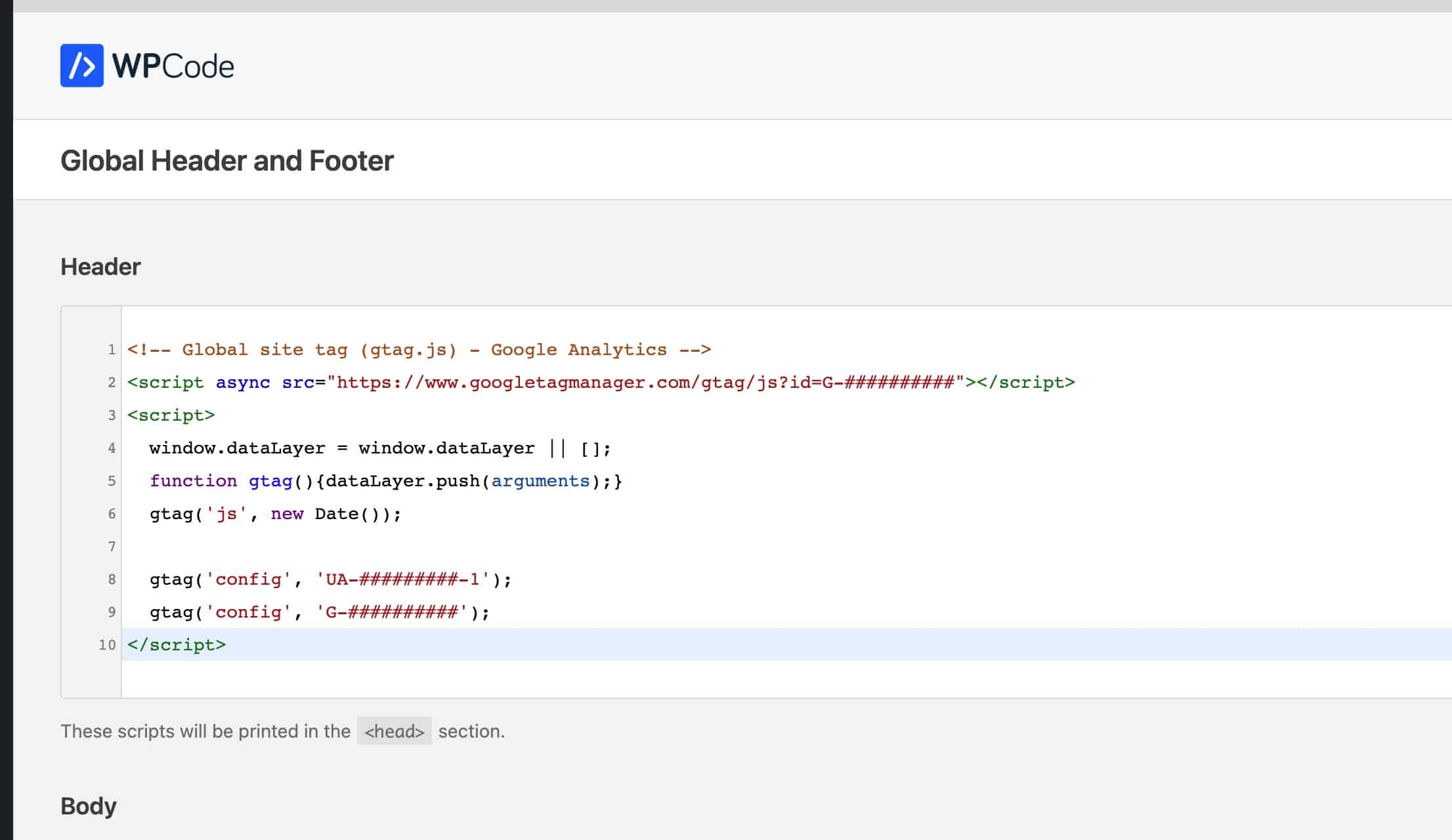Click the opening script tag on line 3
Screen dimensions: 1452x840
pyautogui.click(x=171, y=415)
